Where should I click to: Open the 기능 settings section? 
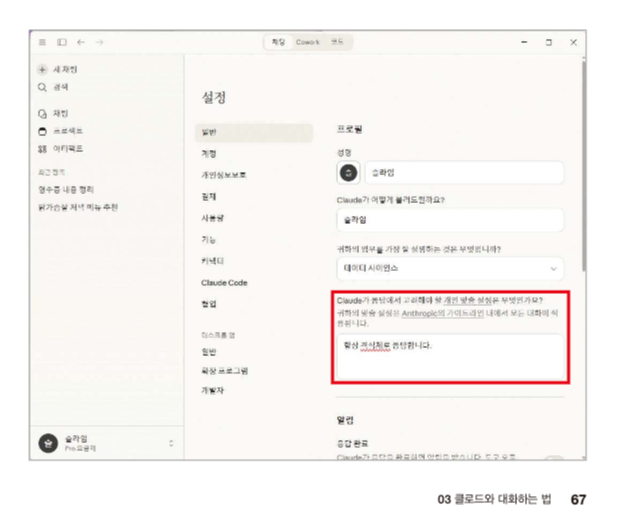pos(209,239)
